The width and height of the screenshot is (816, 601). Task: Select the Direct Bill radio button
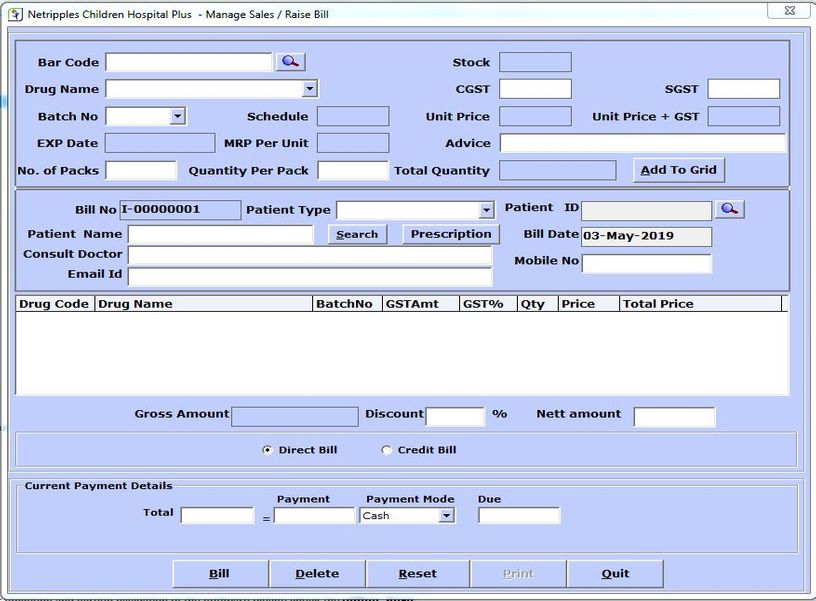pos(267,450)
